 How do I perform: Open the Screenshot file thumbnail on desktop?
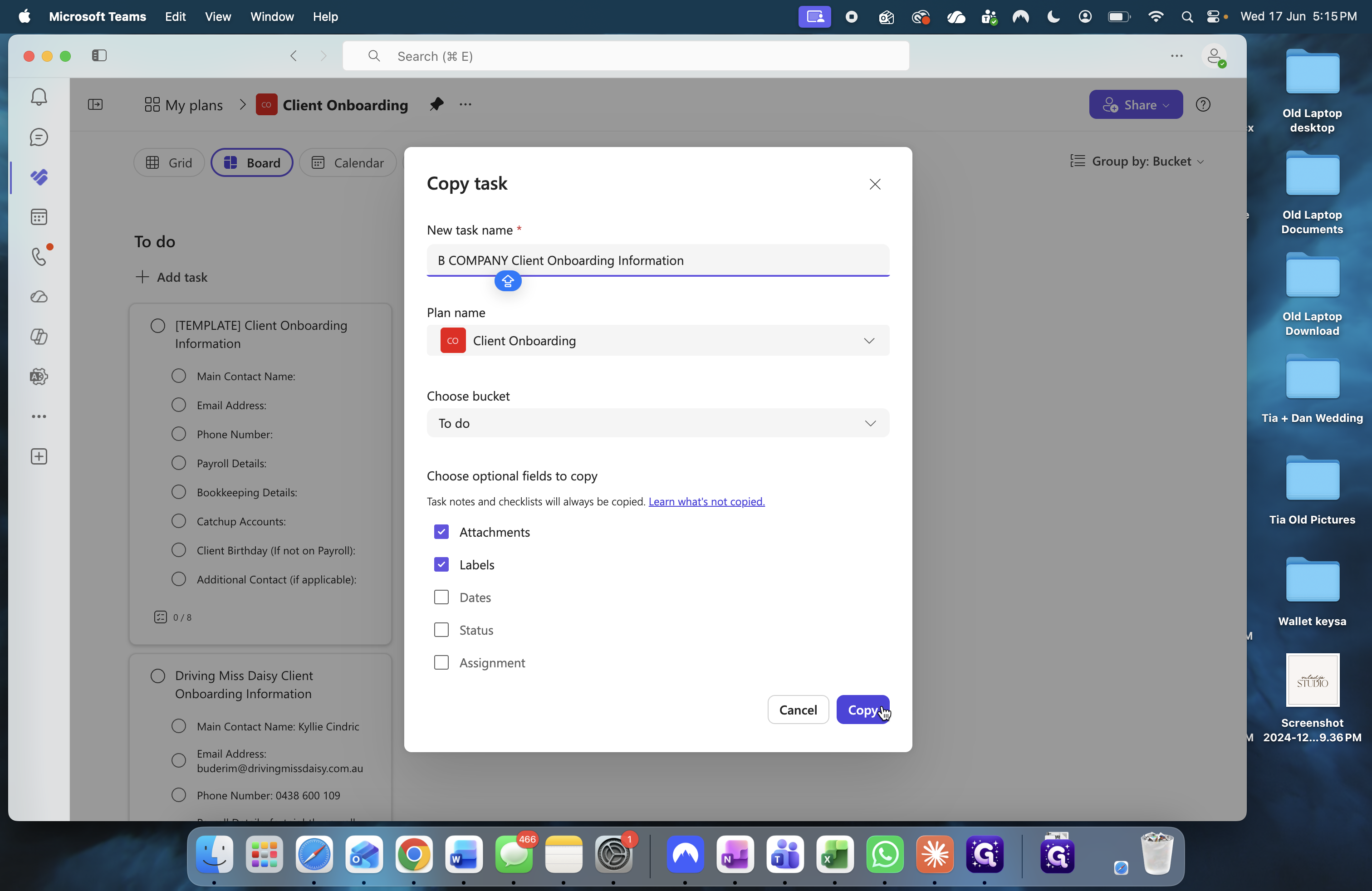tap(1312, 680)
